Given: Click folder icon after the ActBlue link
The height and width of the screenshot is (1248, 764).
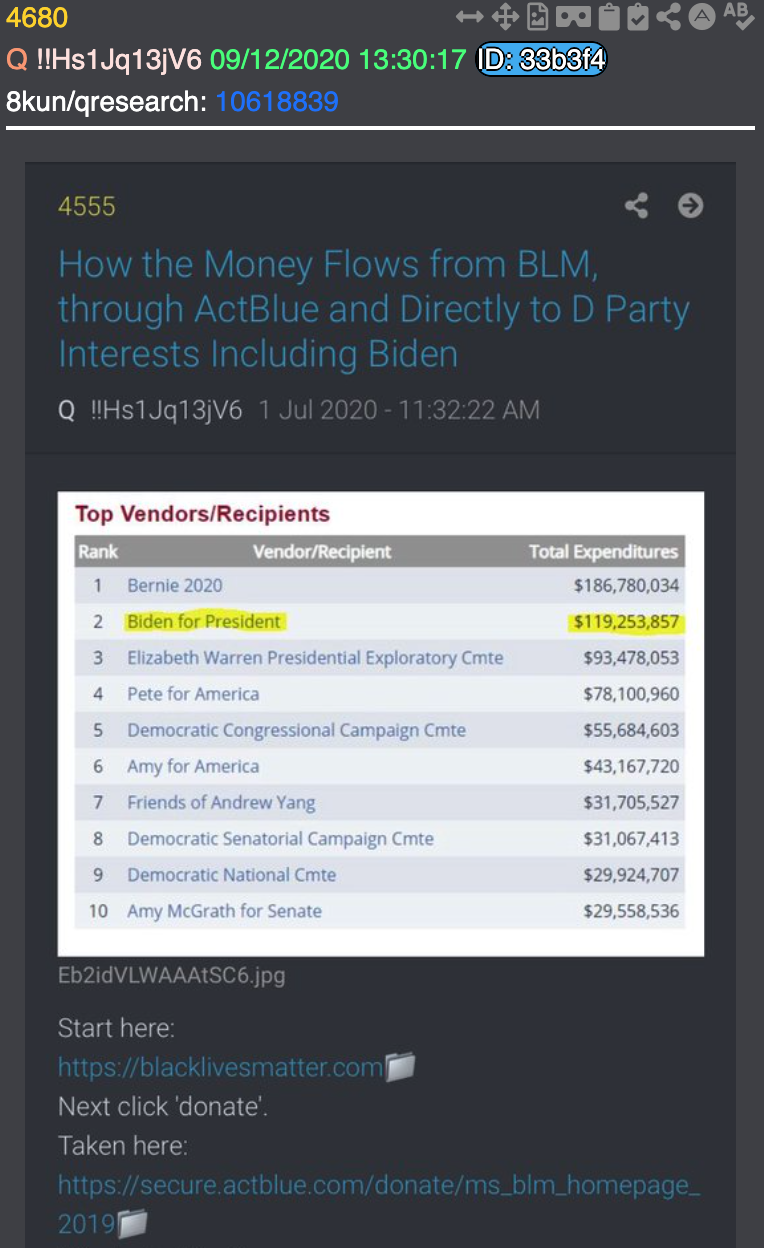Looking at the screenshot, I should 133,1223.
